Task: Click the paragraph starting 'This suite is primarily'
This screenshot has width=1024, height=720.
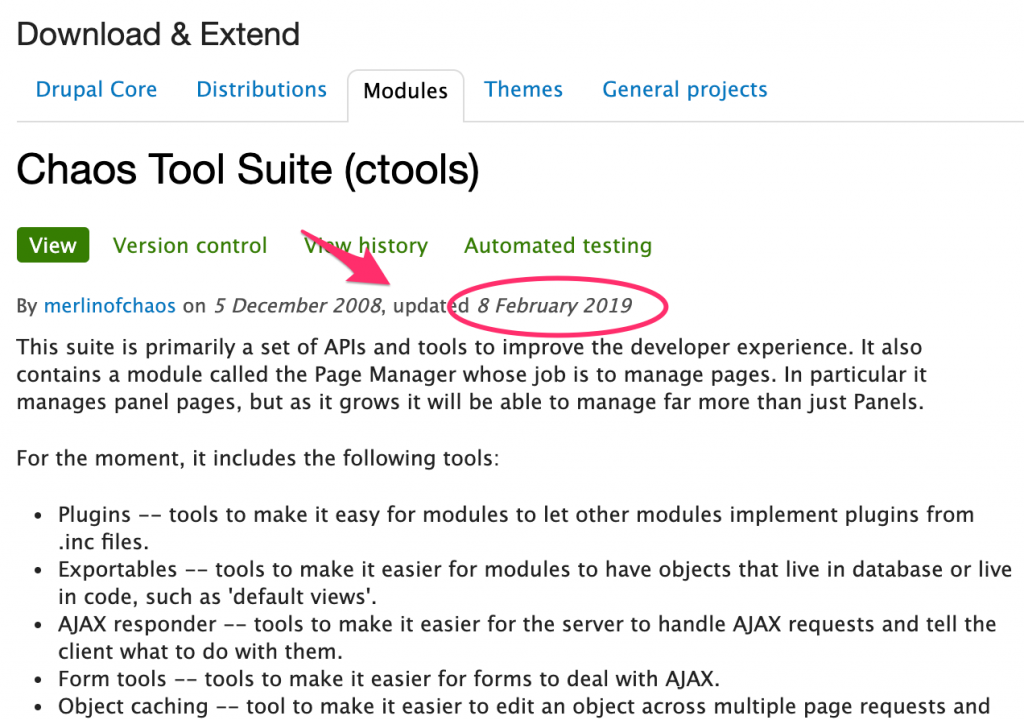Action: point(472,374)
